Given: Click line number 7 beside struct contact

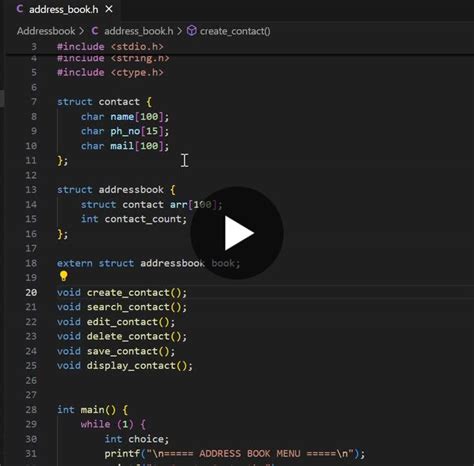Looking at the screenshot, I should 34,102.
